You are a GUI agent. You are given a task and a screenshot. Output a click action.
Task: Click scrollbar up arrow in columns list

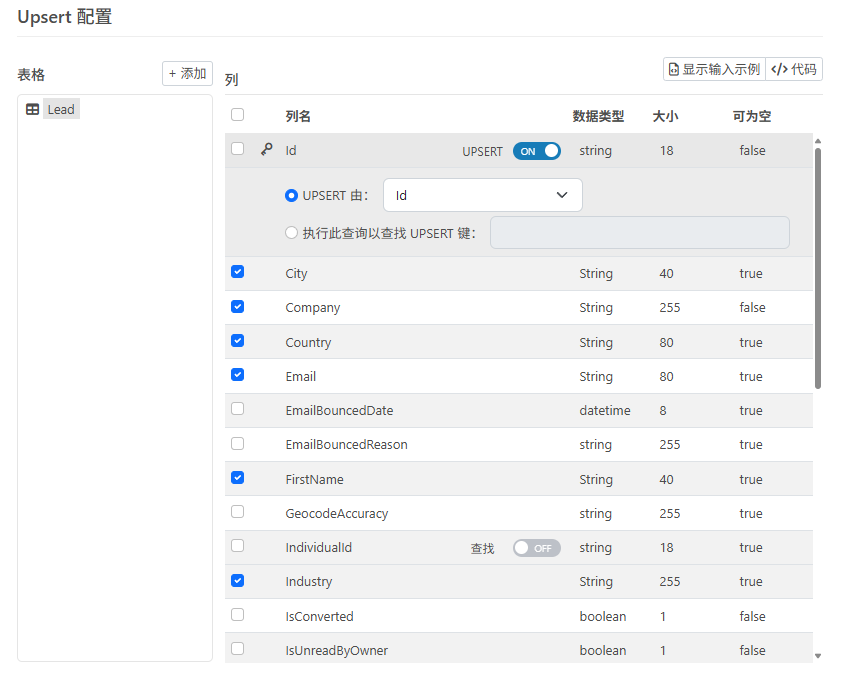pyautogui.click(x=818, y=141)
